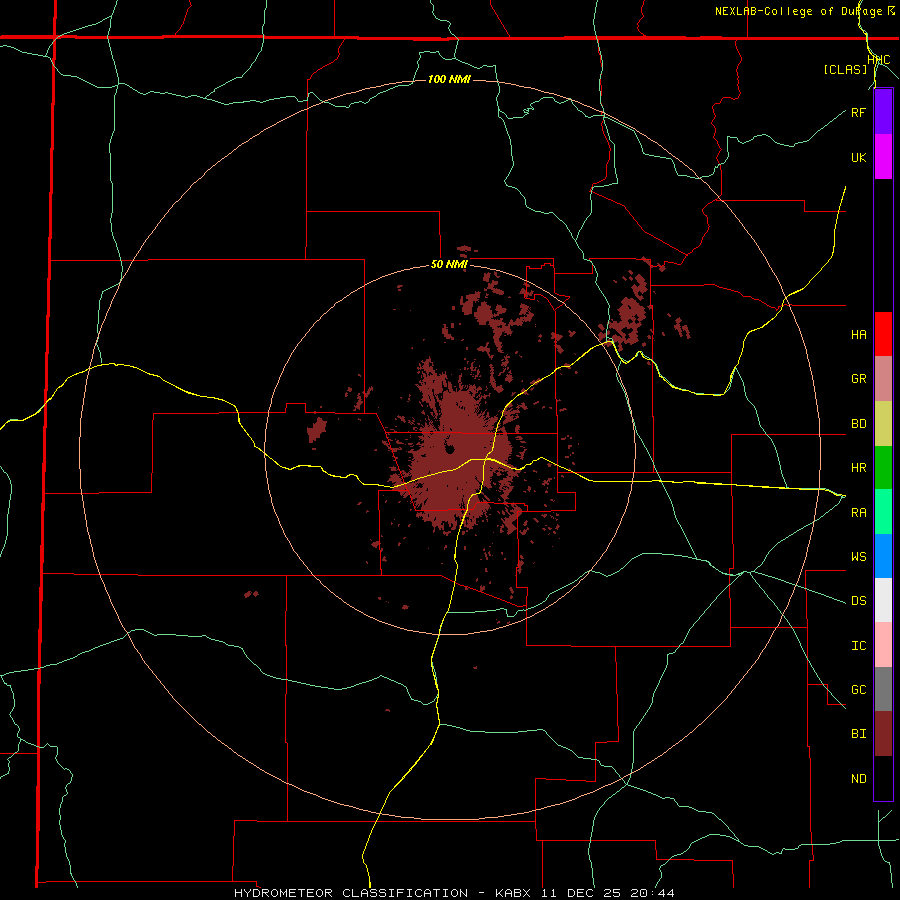Click the 'HR' legend label
Viewport: 900px width, 900px height.
point(858,468)
